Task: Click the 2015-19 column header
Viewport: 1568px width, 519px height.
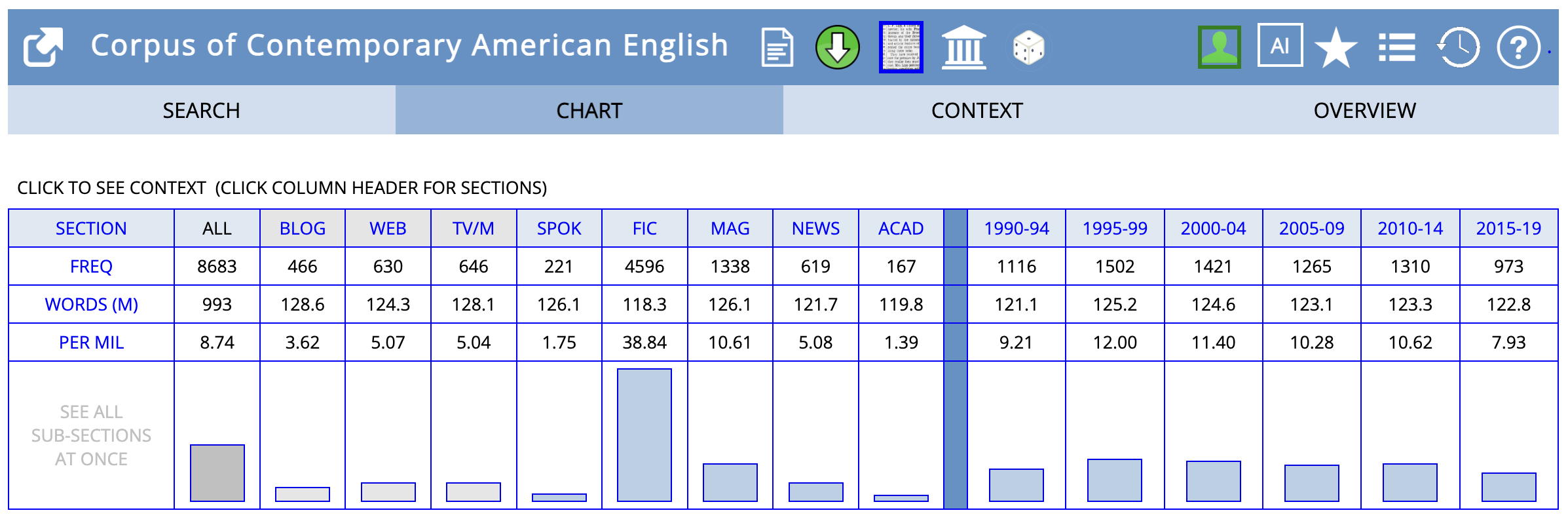Action: [1508, 228]
